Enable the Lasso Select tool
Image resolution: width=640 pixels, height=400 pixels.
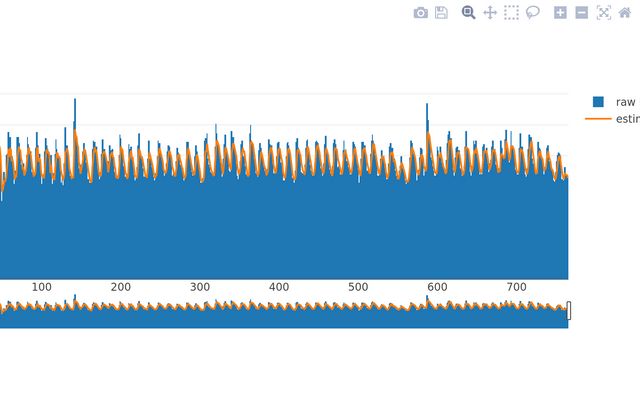tap(533, 13)
